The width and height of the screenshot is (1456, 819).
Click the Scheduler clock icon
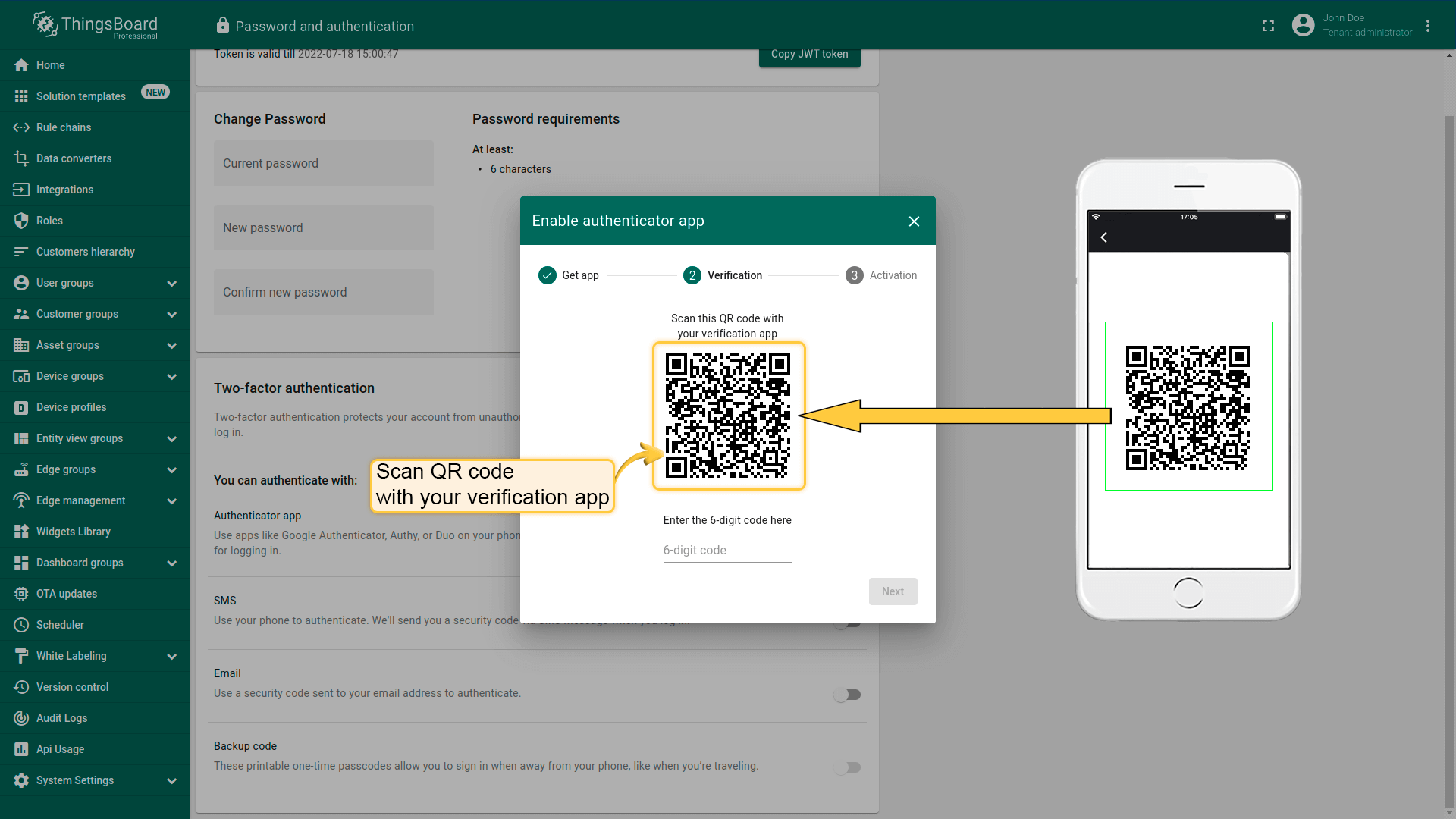coord(21,625)
